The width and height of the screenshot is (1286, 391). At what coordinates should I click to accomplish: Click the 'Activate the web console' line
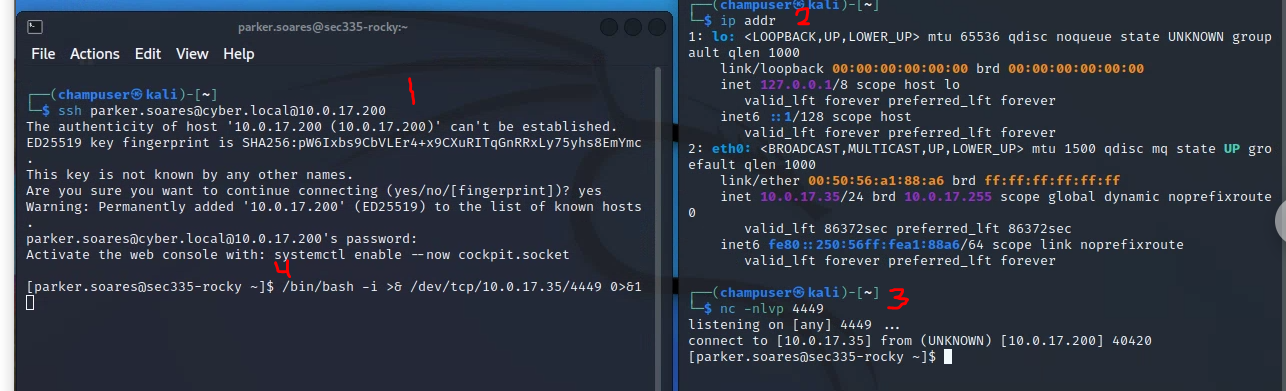coord(298,255)
